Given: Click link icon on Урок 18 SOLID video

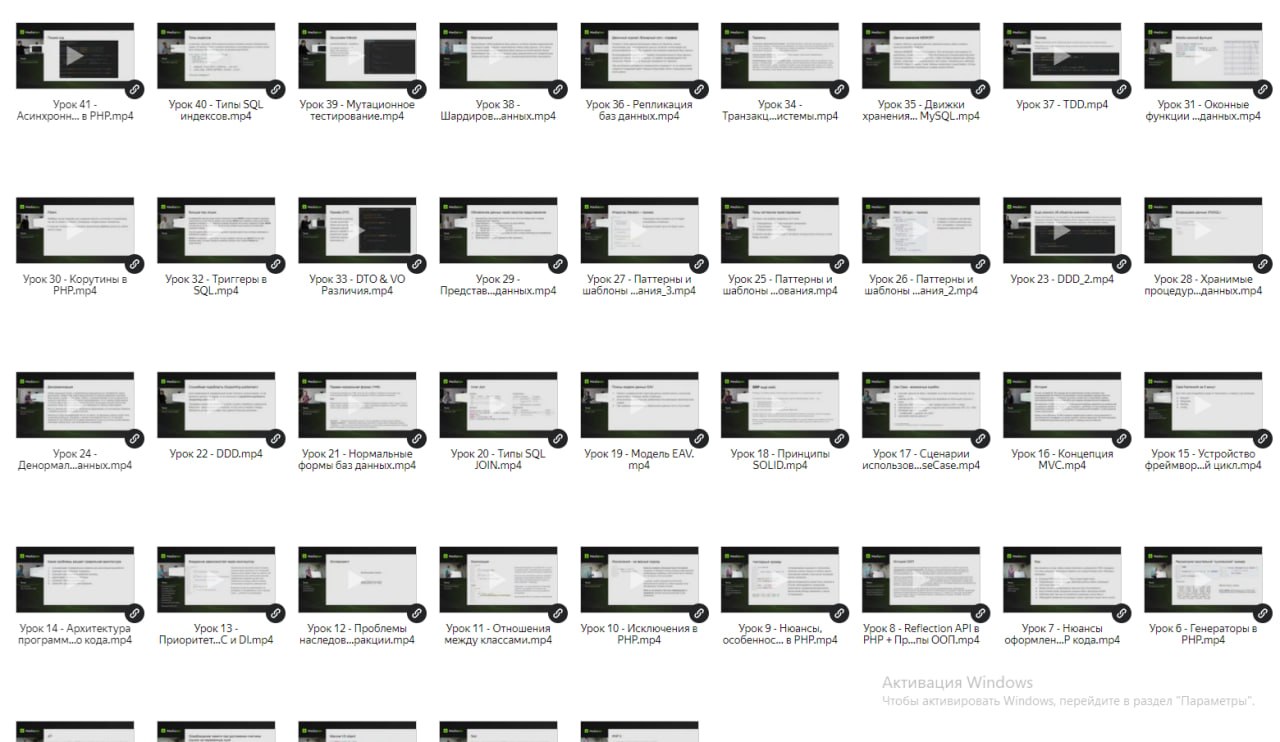Looking at the screenshot, I should [839, 438].
